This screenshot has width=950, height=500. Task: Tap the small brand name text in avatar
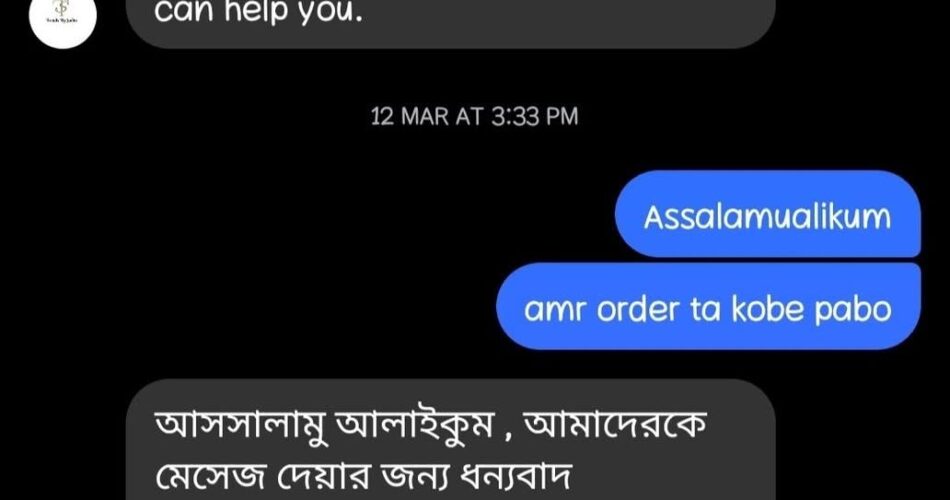point(62,21)
